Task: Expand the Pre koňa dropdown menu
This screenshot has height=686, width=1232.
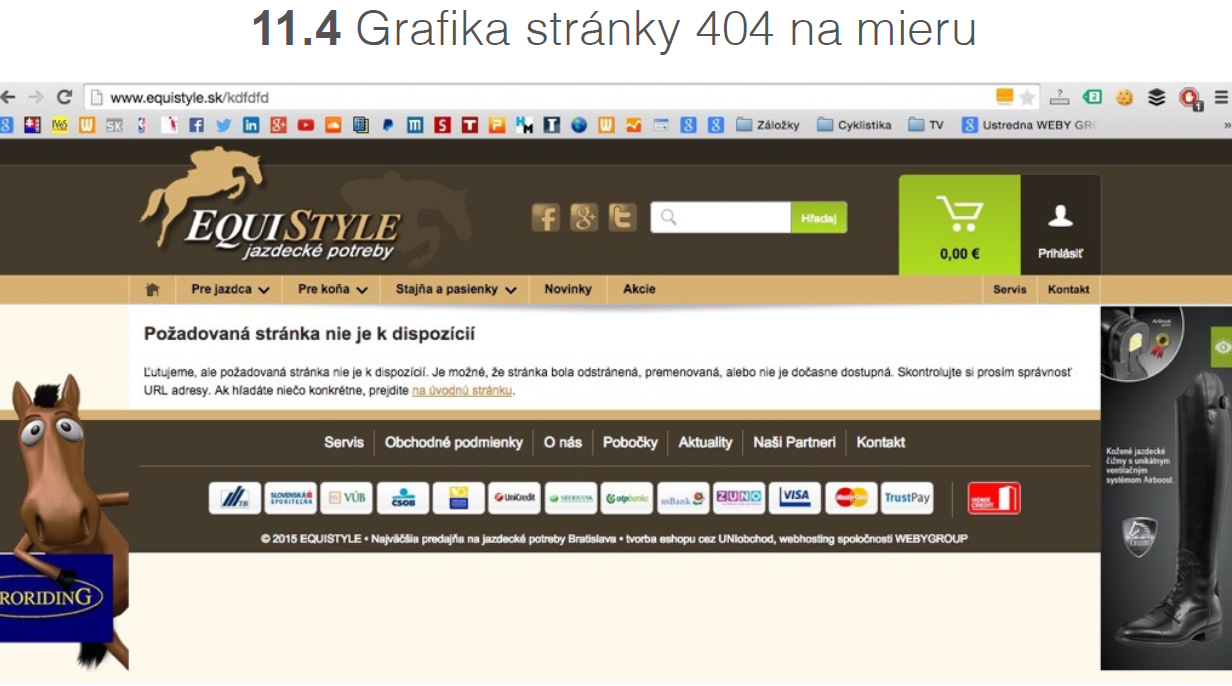Action: click(332, 290)
